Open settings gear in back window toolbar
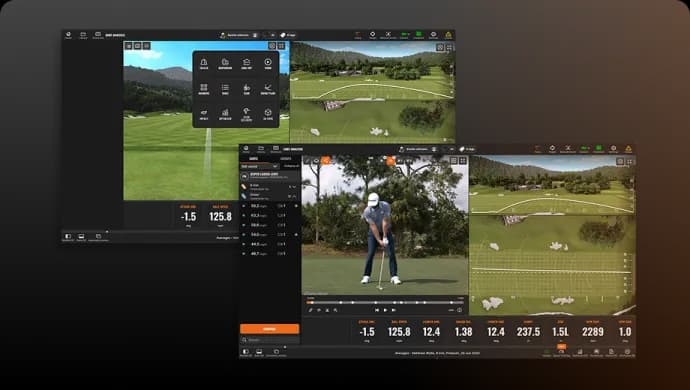This screenshot has width=690, height=390. point(433,35)
